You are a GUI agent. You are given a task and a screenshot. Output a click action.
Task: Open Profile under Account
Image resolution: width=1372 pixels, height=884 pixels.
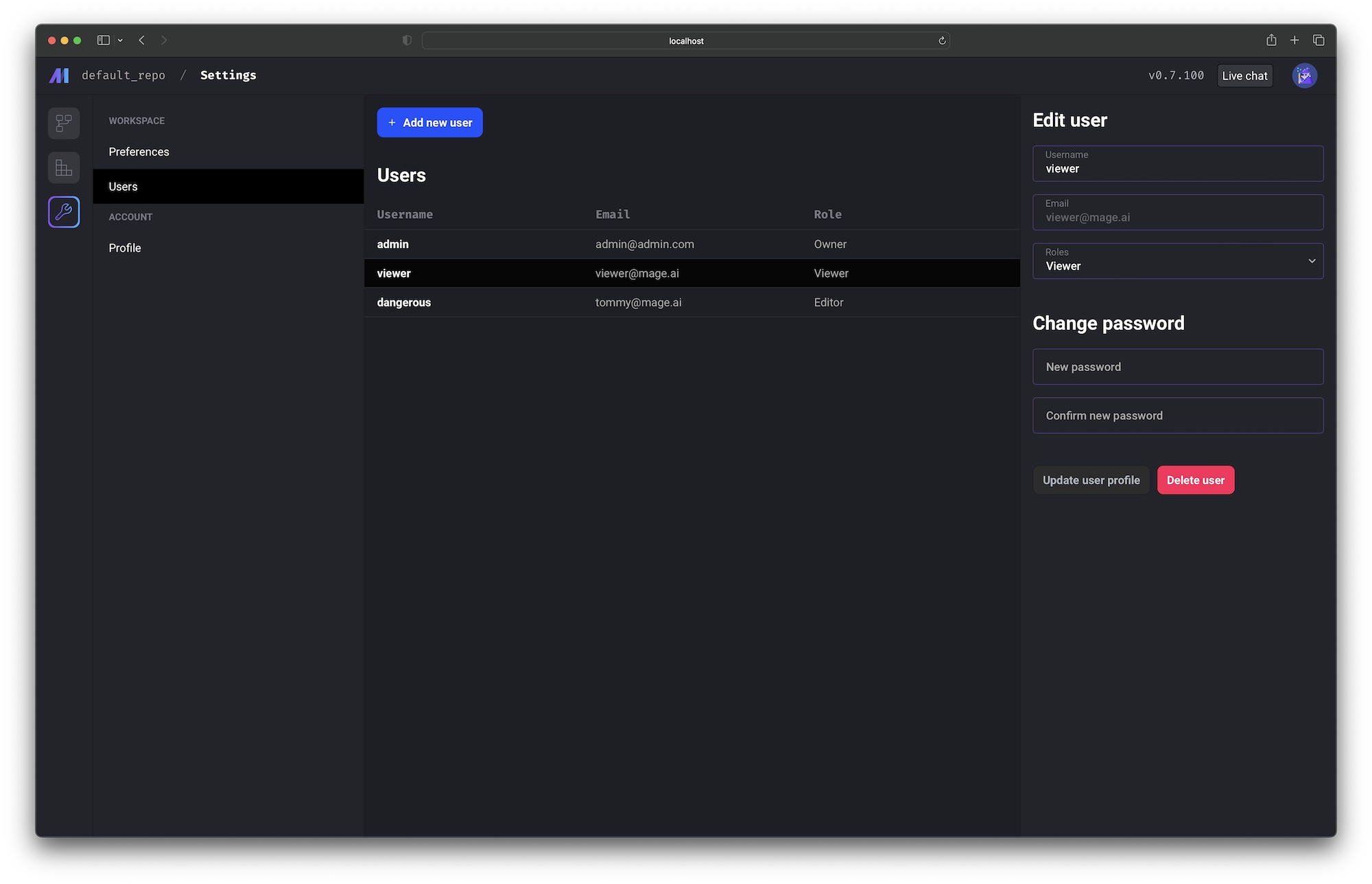[x=125, y=248]
